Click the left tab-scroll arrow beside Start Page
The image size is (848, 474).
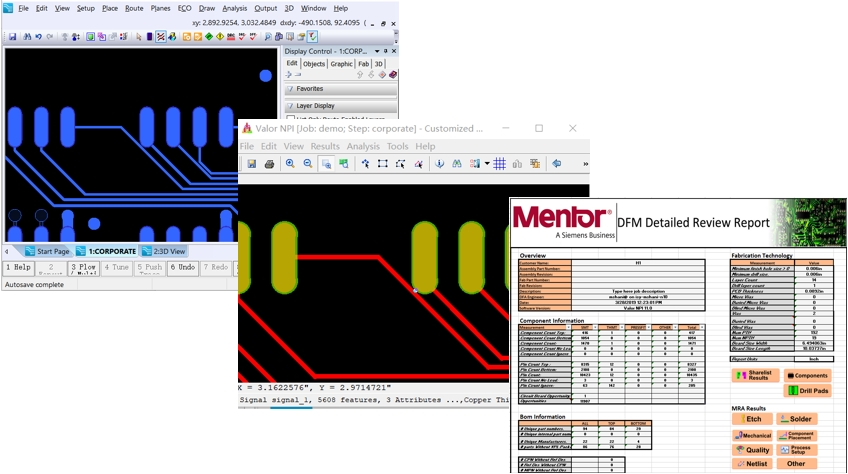[6, 252]
